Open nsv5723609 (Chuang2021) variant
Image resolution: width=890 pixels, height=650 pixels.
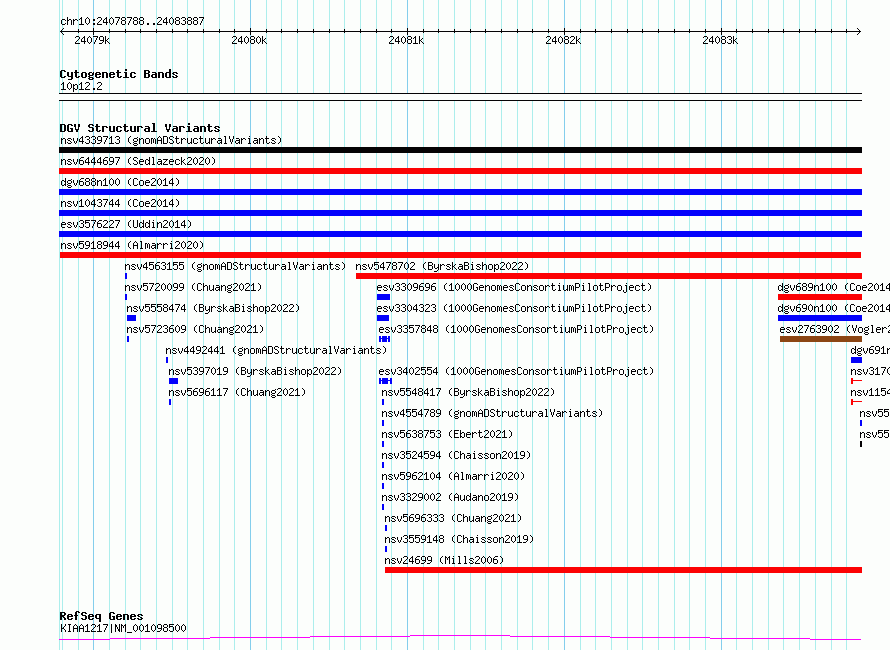tap(195, 329)
